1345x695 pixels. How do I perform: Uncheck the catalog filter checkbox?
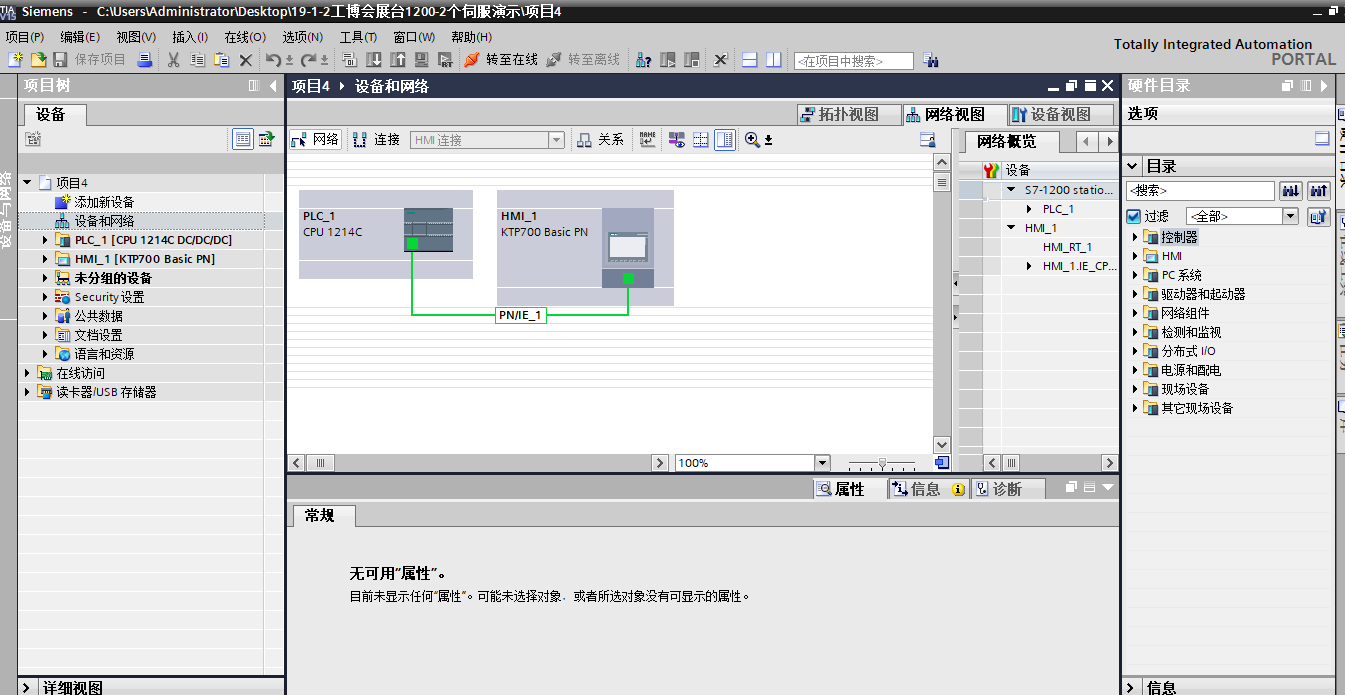tap(1133, 216)
